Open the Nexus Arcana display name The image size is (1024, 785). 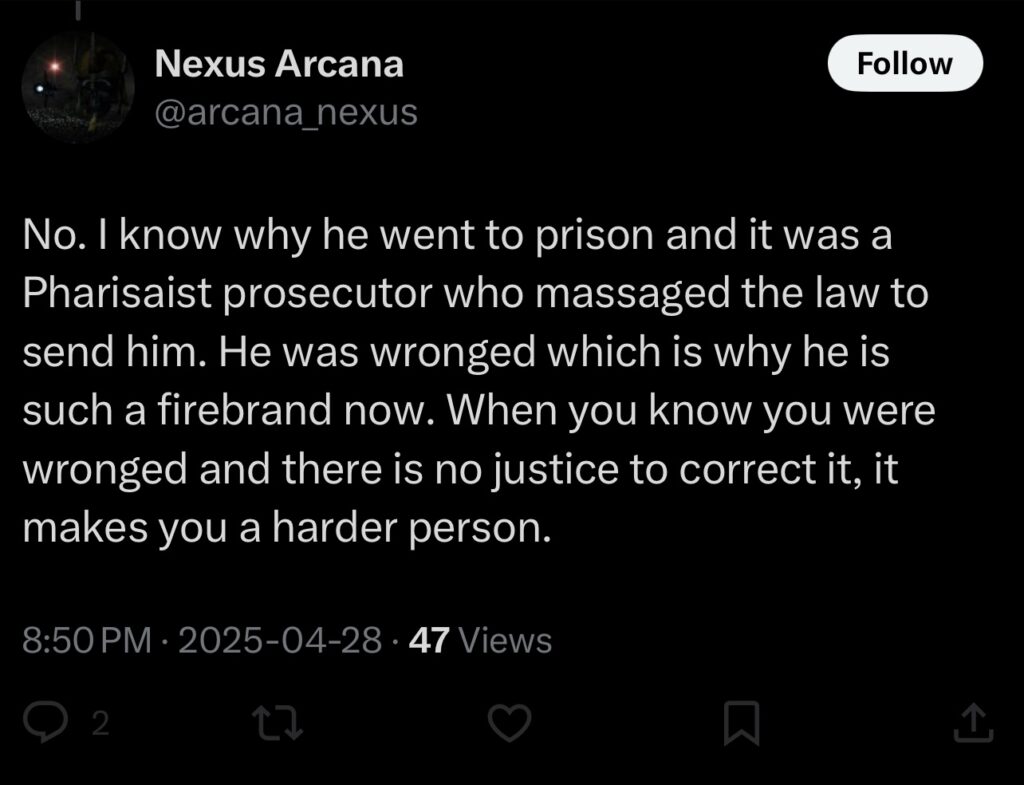[x=279, y=64]
